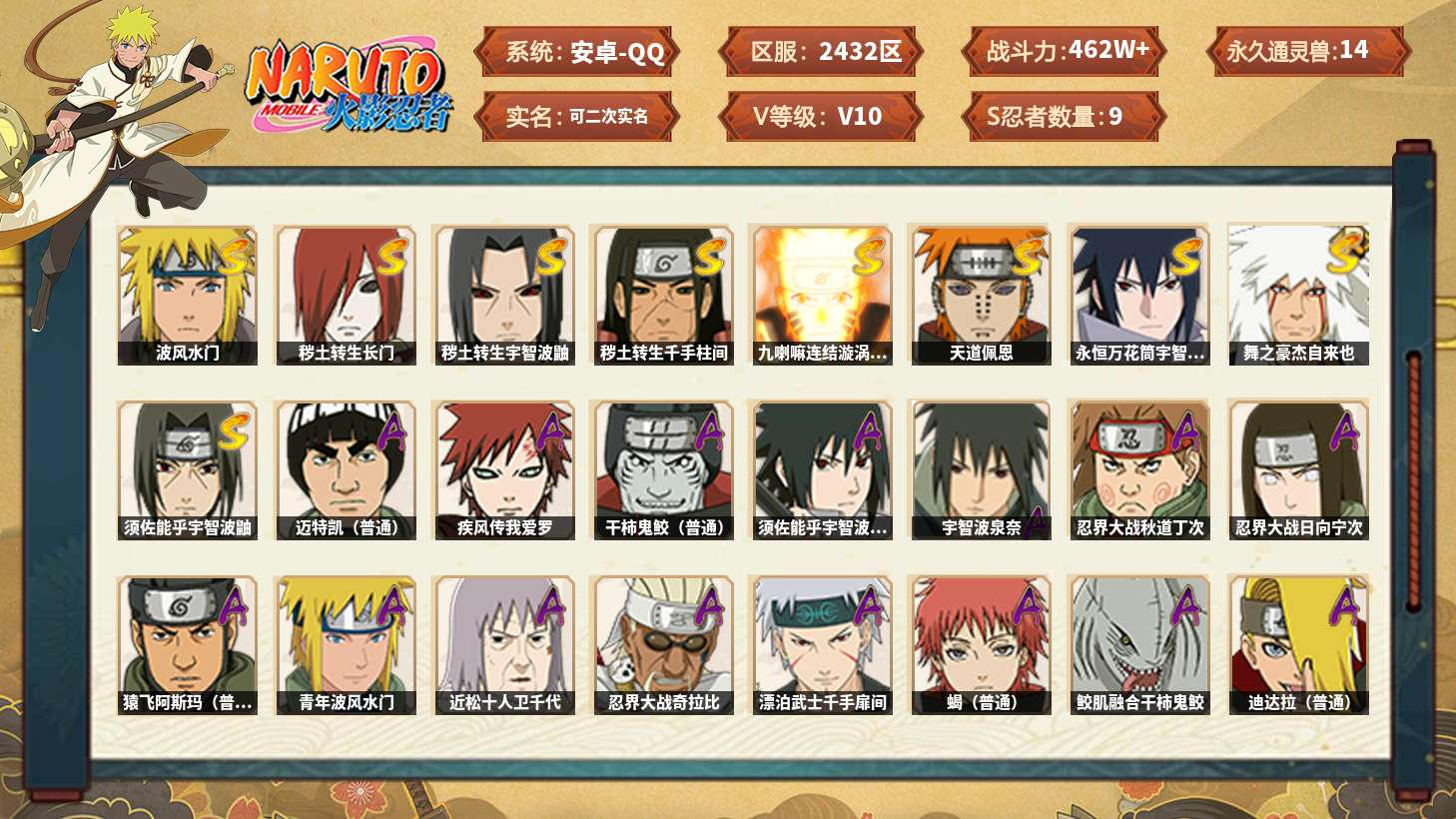This screenshot has width=1456, height=819.
Task: Click the 秽土转生长门 character card
Action: 346,296
